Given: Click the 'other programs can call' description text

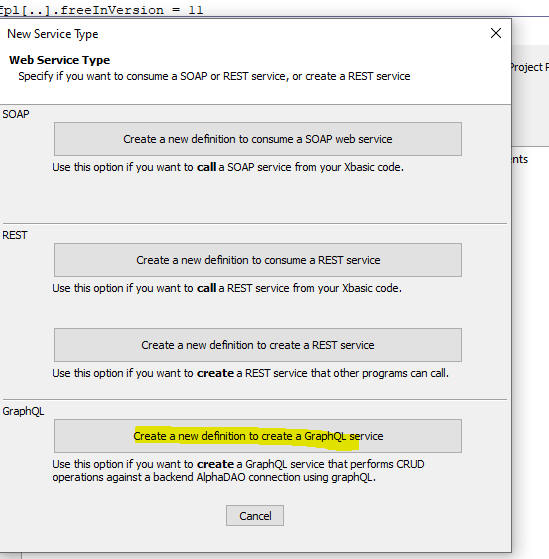Looking at the screenshot, I should 251,373.
